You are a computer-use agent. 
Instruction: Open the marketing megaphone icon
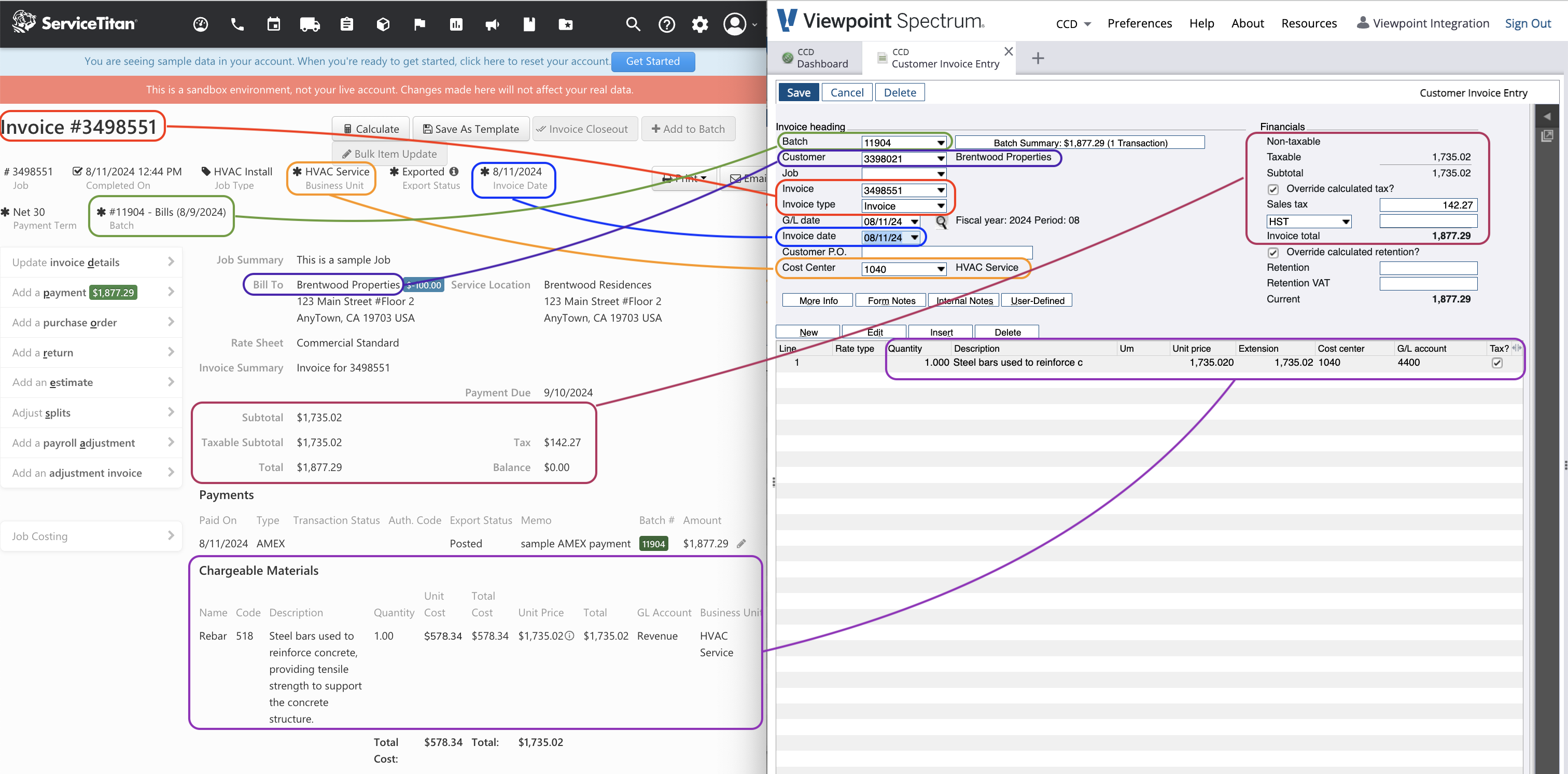pos(493,24)
